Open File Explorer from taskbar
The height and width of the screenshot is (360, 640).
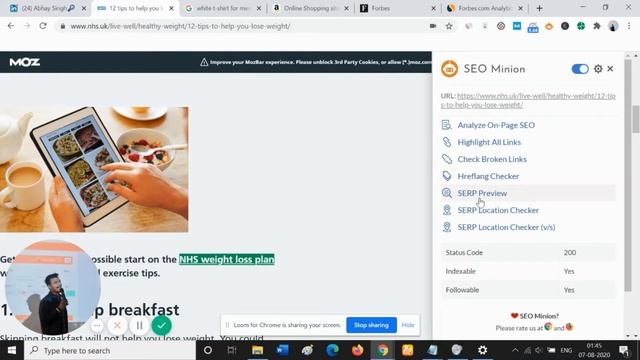[x=257, y=350]
